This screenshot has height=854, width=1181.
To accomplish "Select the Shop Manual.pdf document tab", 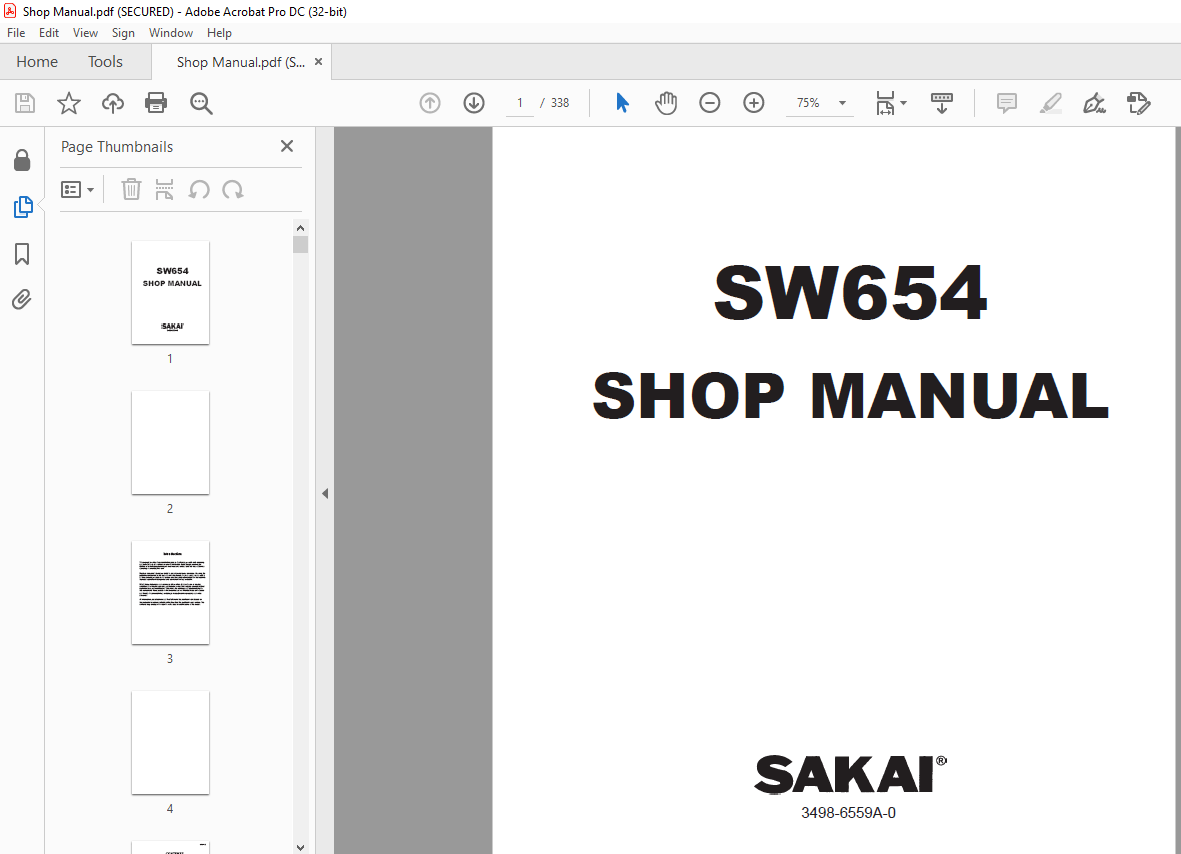I will pyautogui.click(x=240, y=63).
